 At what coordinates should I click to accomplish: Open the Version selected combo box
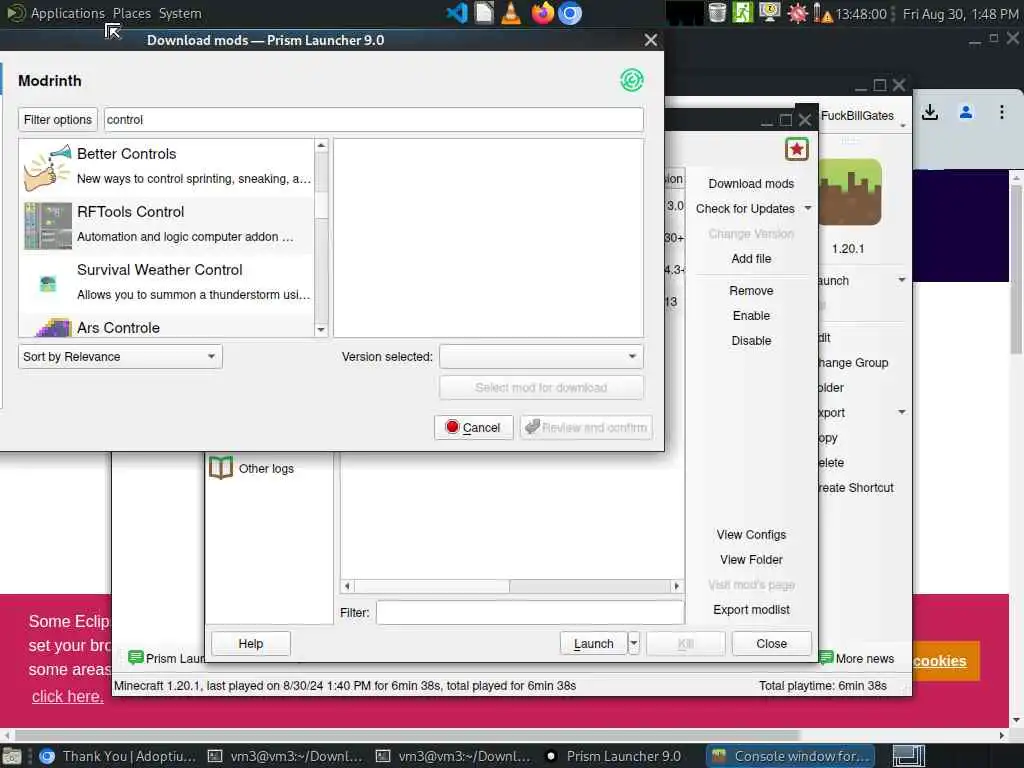541,357
